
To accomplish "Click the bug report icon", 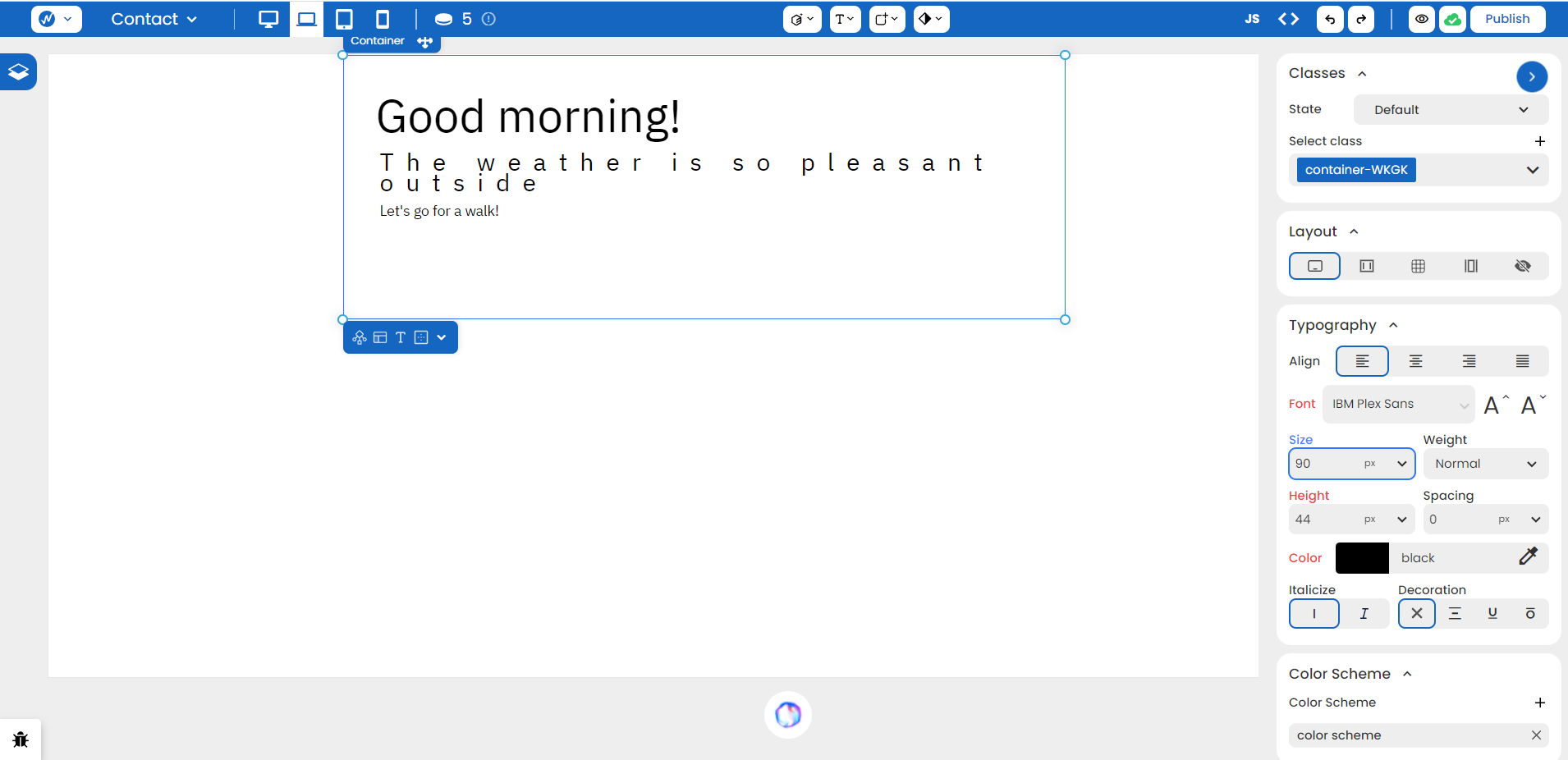I will pos(21,739).
